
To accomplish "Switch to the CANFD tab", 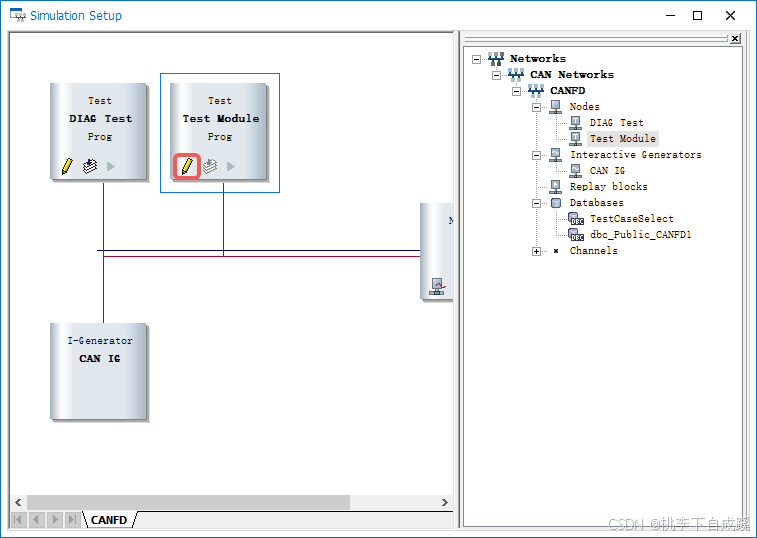I will coord(109,520).
